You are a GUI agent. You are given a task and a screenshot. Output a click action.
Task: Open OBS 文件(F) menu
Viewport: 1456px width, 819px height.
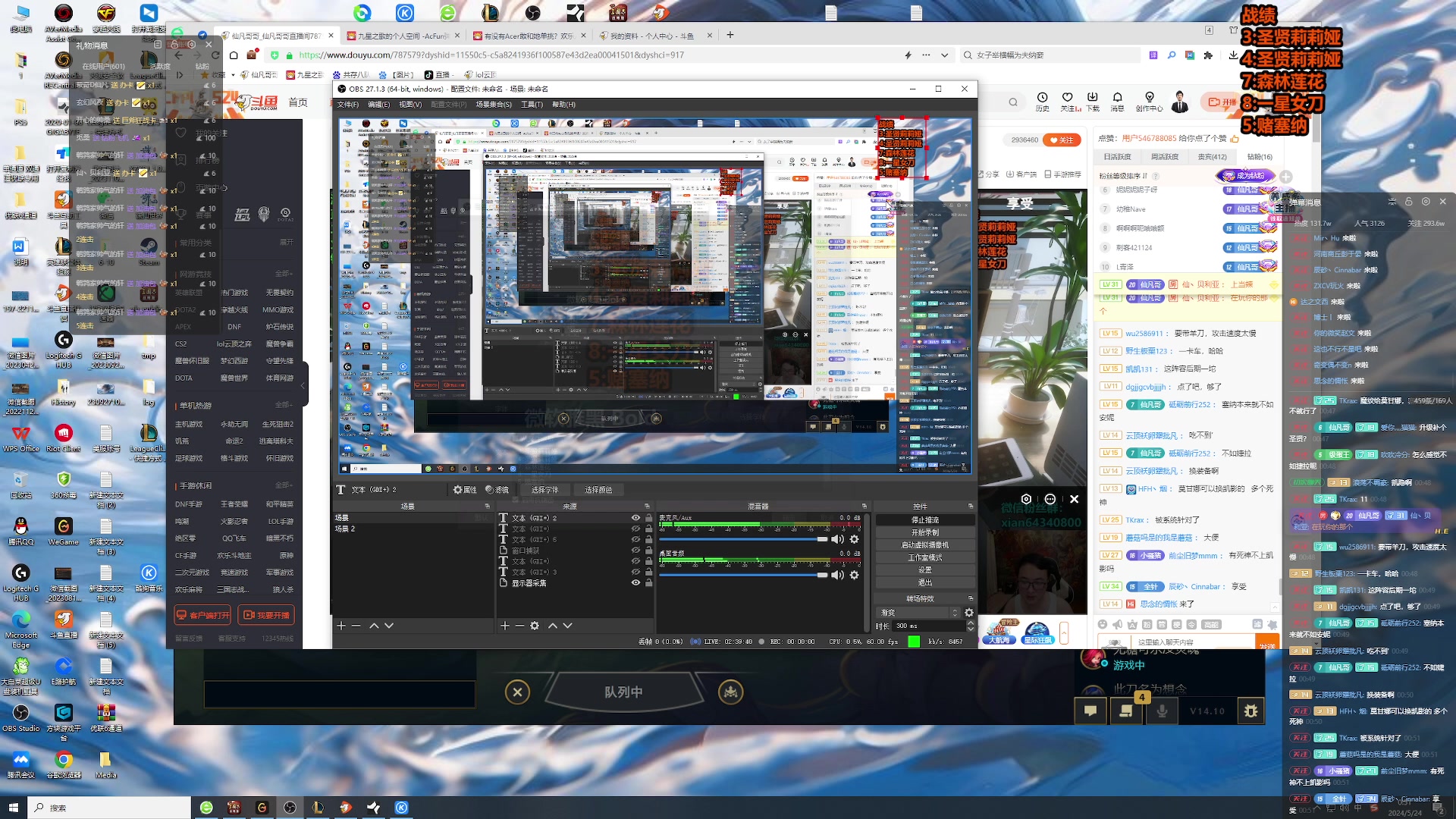(347, 105)
